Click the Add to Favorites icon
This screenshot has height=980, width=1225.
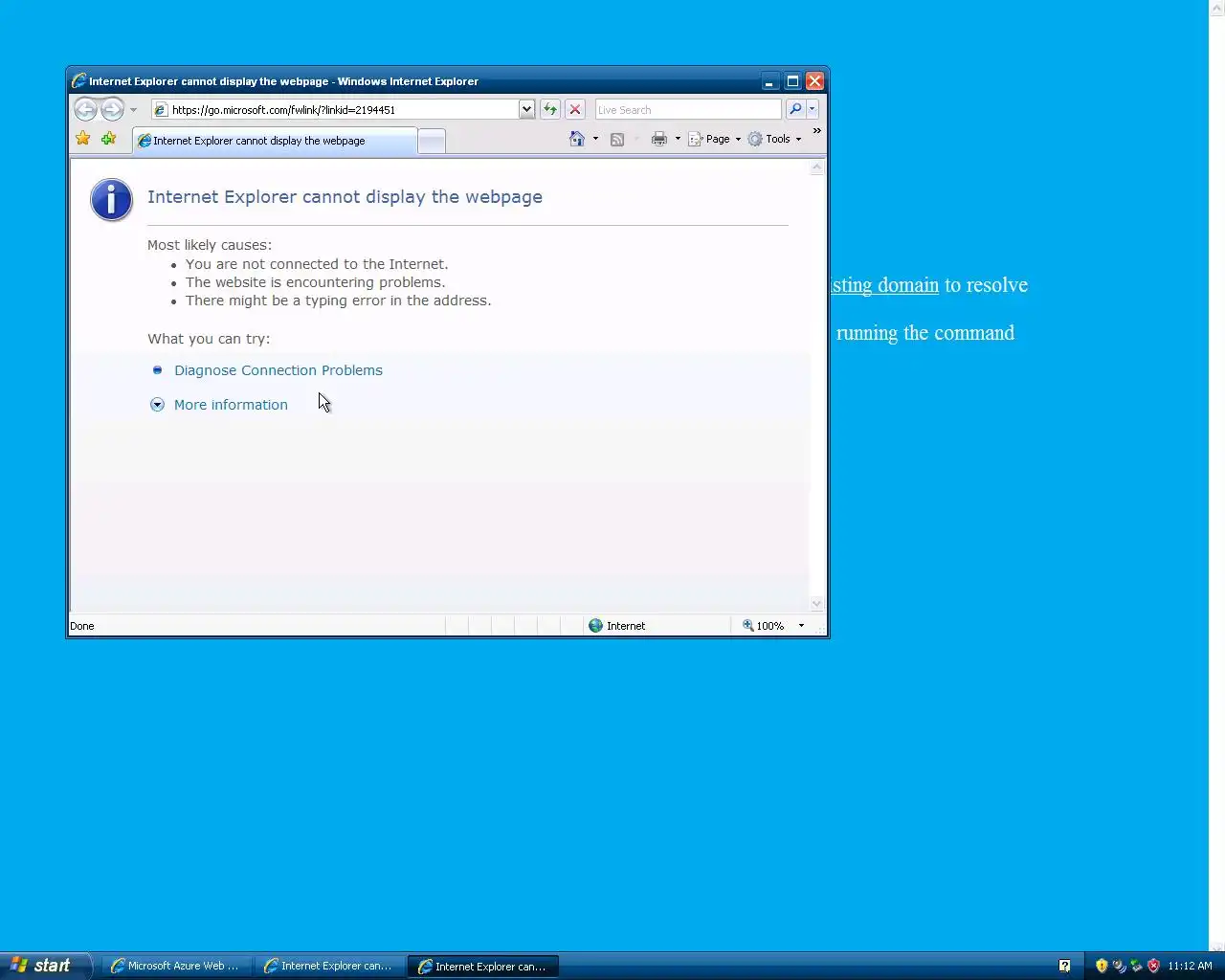[108, 139]
